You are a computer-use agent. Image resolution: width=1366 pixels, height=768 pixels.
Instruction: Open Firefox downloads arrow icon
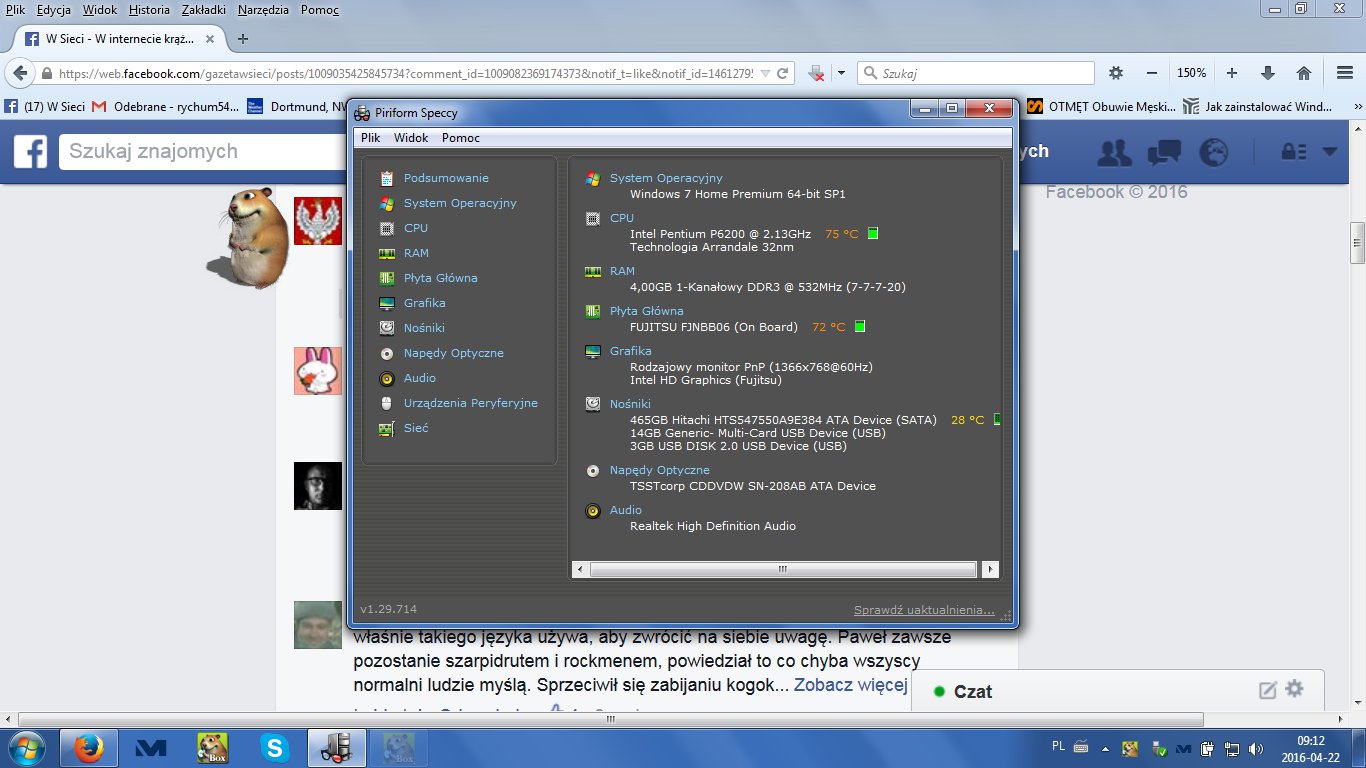coord(1268,73)
